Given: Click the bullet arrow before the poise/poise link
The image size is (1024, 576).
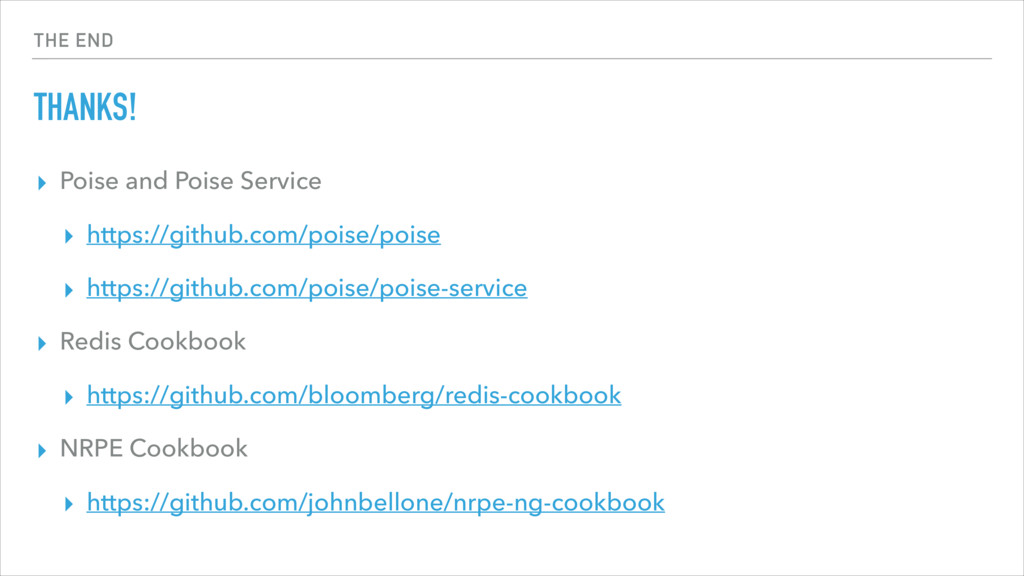Looking at the screenshot, I should (x=69, y=236).
